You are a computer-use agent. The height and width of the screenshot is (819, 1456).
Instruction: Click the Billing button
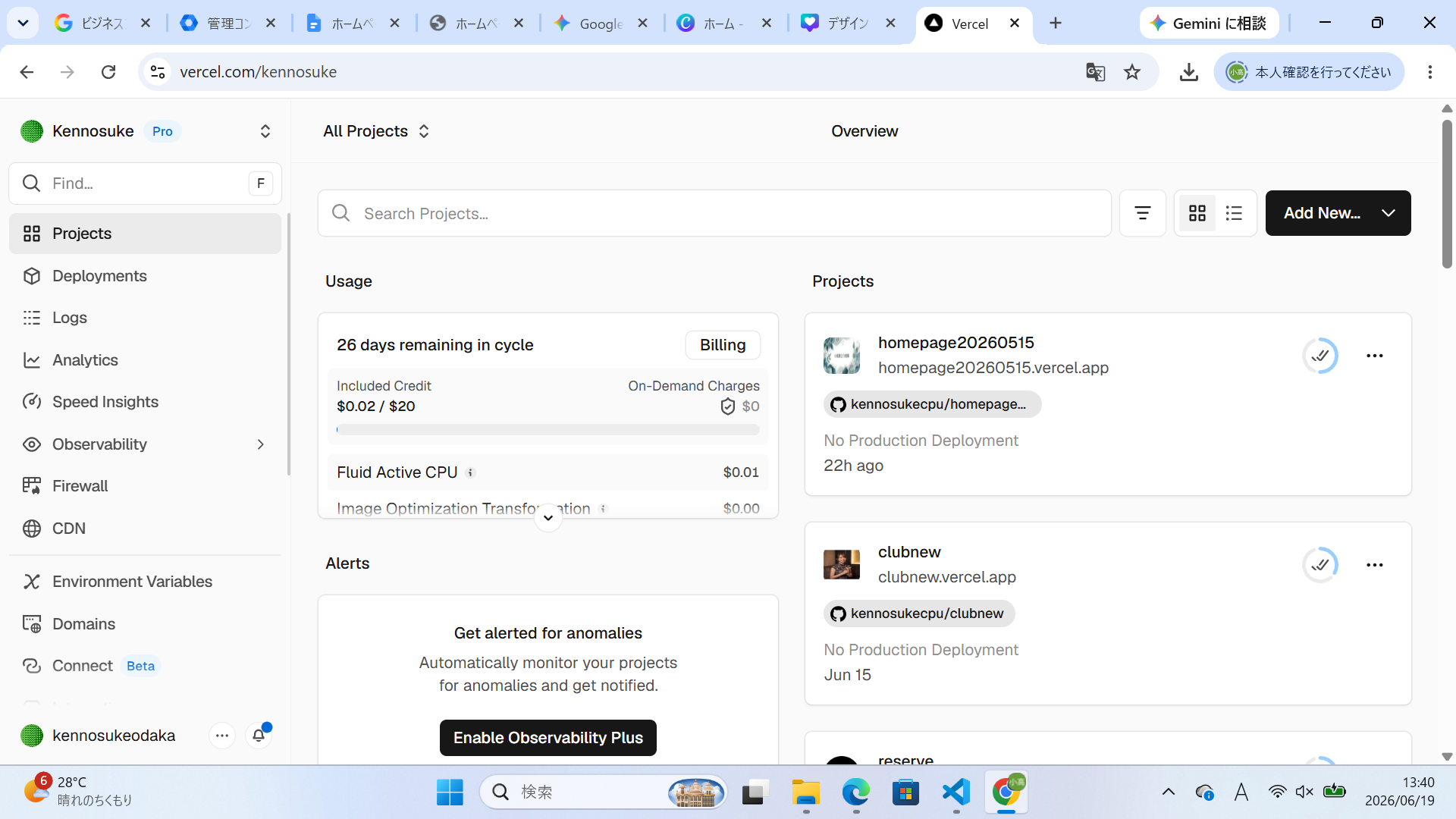723,345
